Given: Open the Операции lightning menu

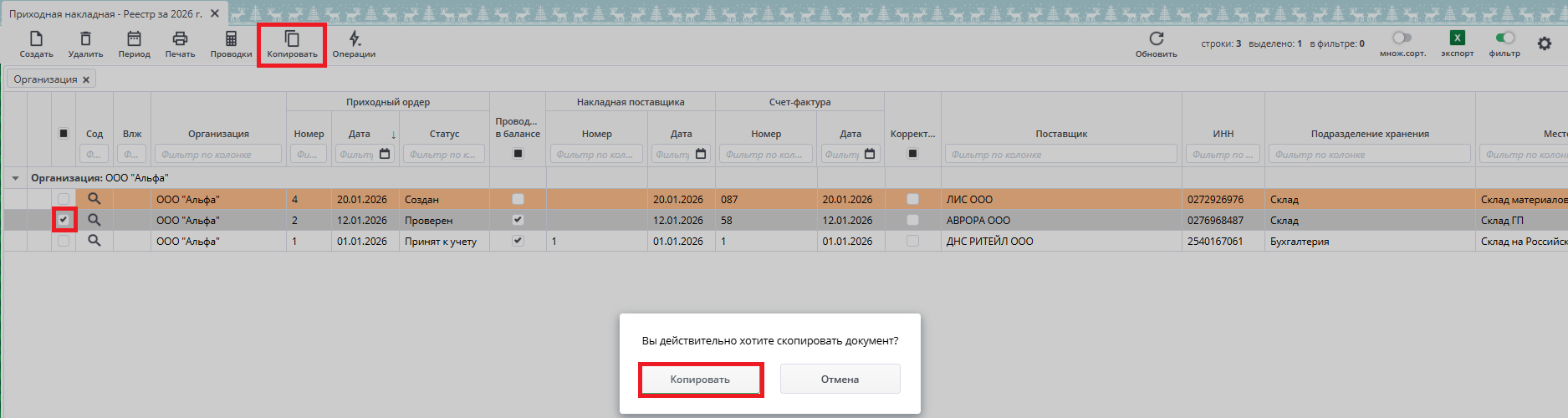Looking at the screenshot, I should tap(355, 39).
